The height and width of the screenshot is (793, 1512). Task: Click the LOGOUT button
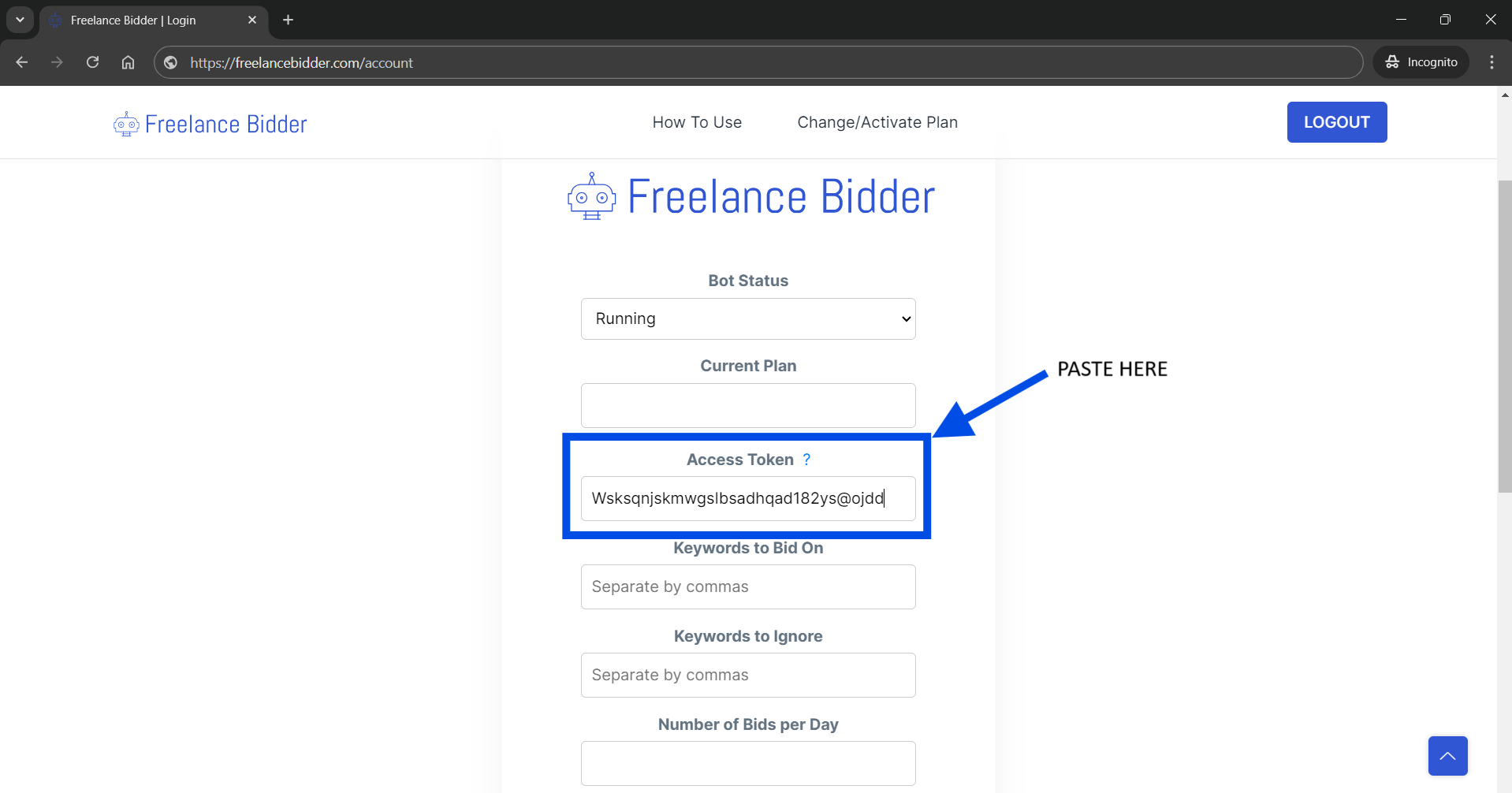pos(1337,122)
